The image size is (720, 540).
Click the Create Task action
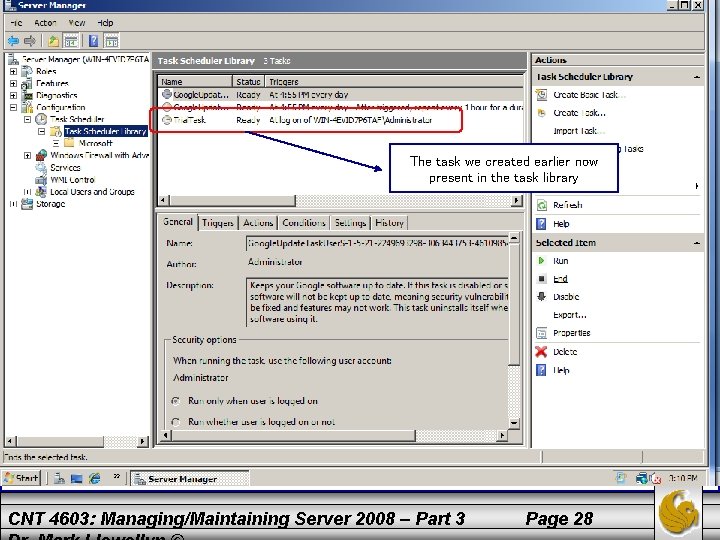pos(579,113)
